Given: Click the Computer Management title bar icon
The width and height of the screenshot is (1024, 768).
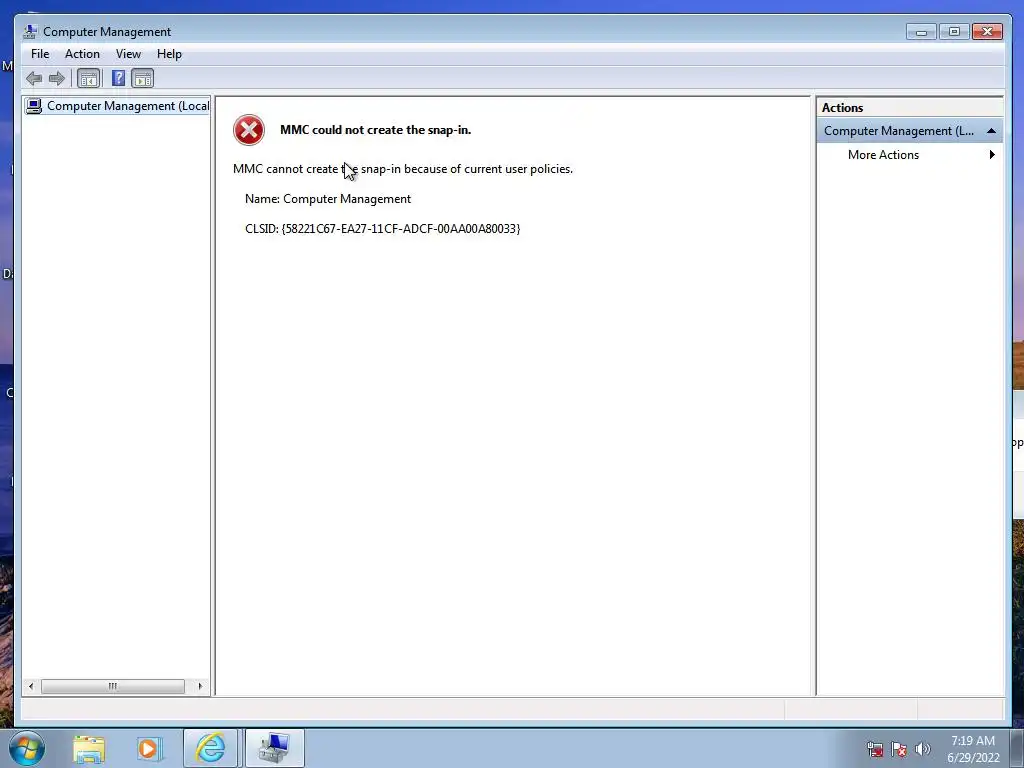Looking at the screenshot, I should [x=30, y=31].
